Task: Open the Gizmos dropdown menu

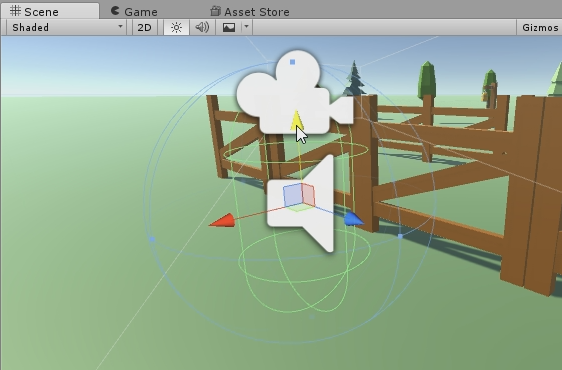Action: point(540,27)
